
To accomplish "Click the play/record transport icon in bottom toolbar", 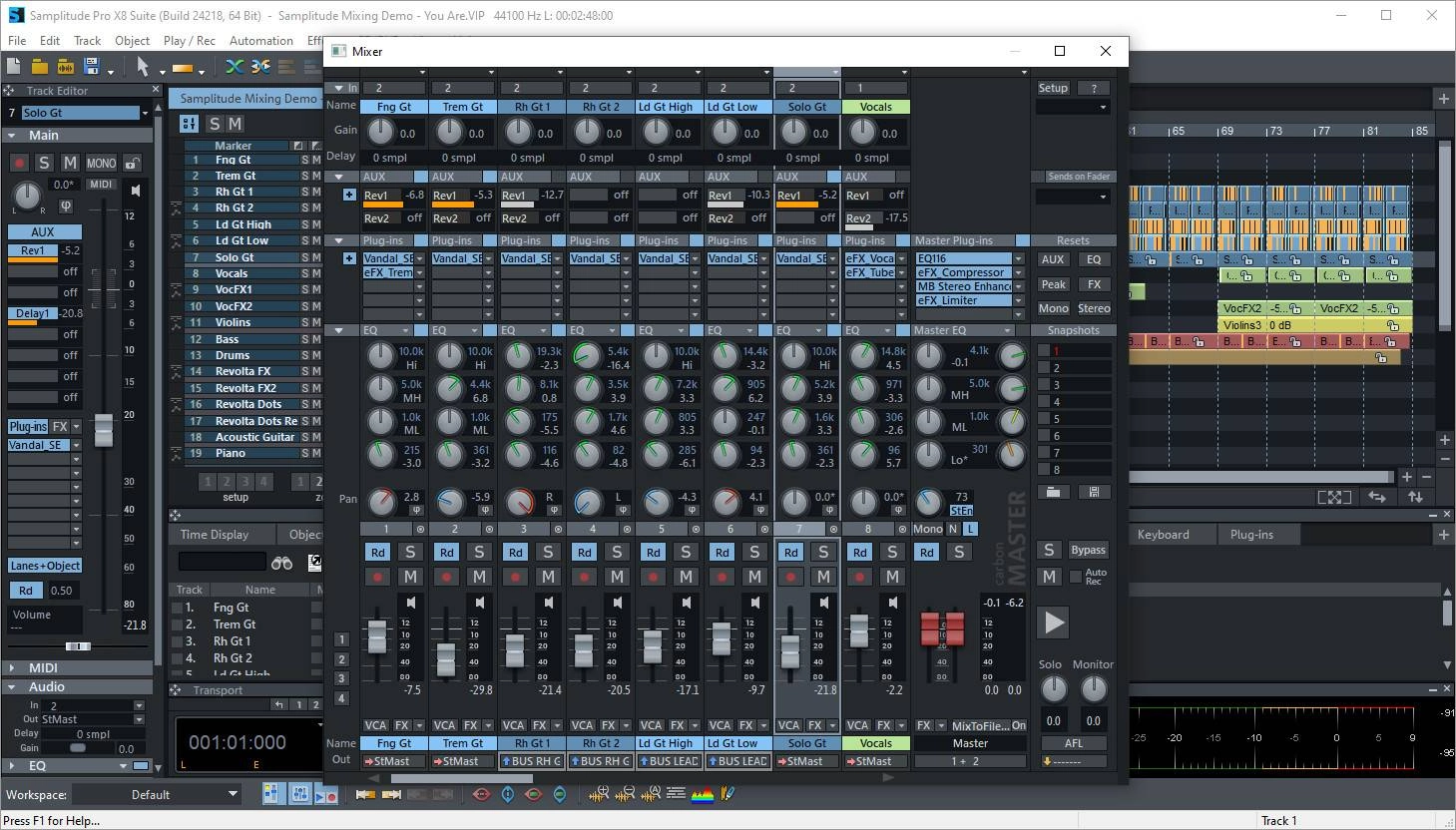I will point(326,794).
